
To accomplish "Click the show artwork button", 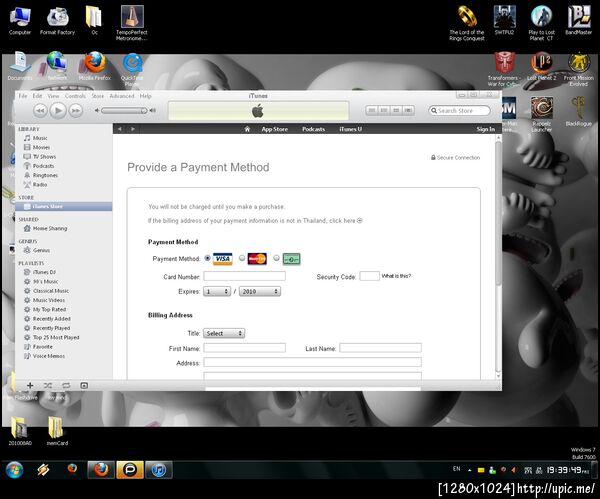I will click(84, 385).
